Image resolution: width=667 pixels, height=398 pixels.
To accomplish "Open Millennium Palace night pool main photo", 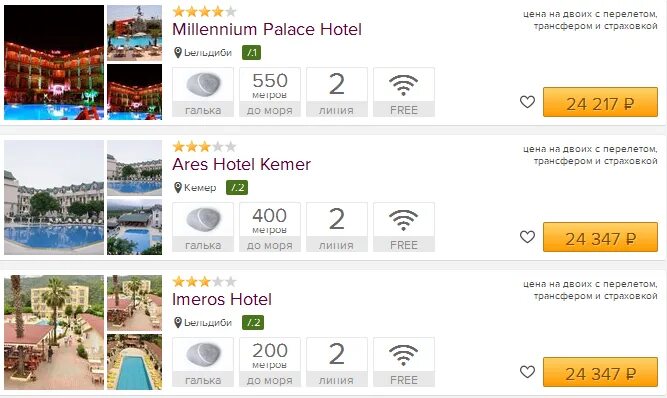I will 54,63.
